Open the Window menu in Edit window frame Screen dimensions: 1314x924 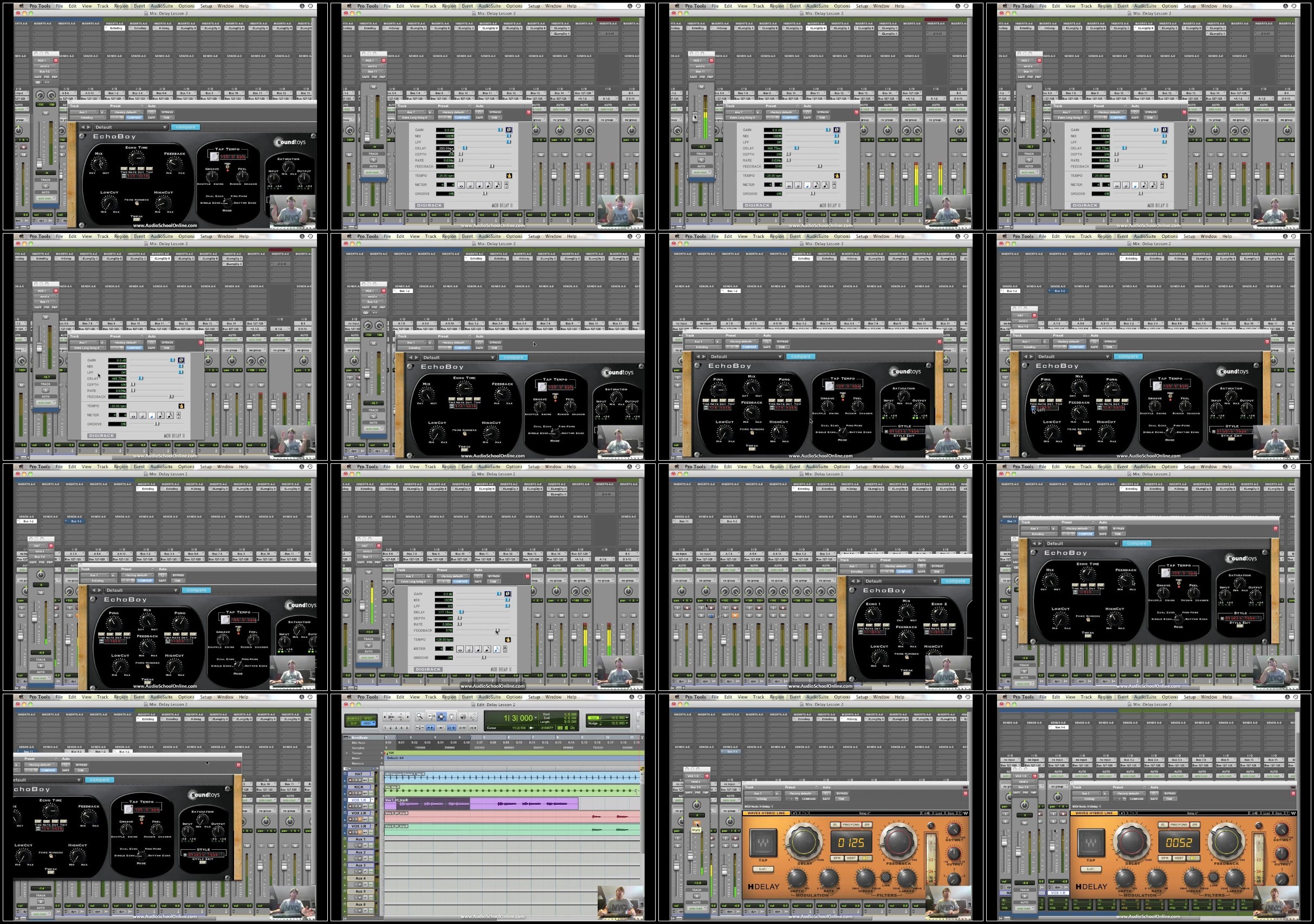553,697
